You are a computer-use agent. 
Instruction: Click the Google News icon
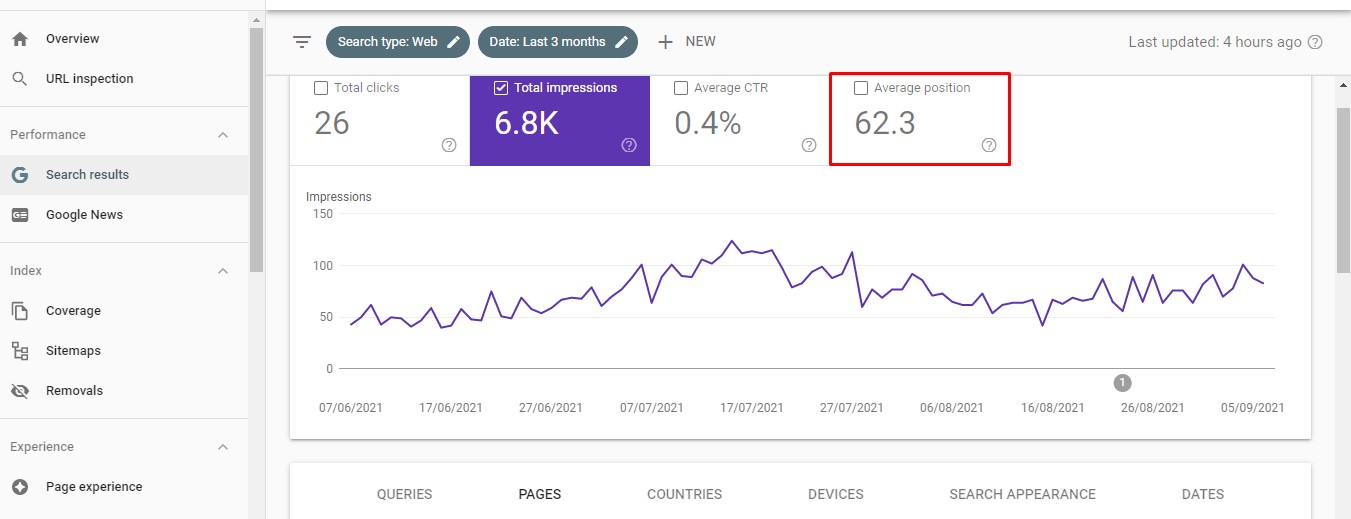(x=19, y=215)
